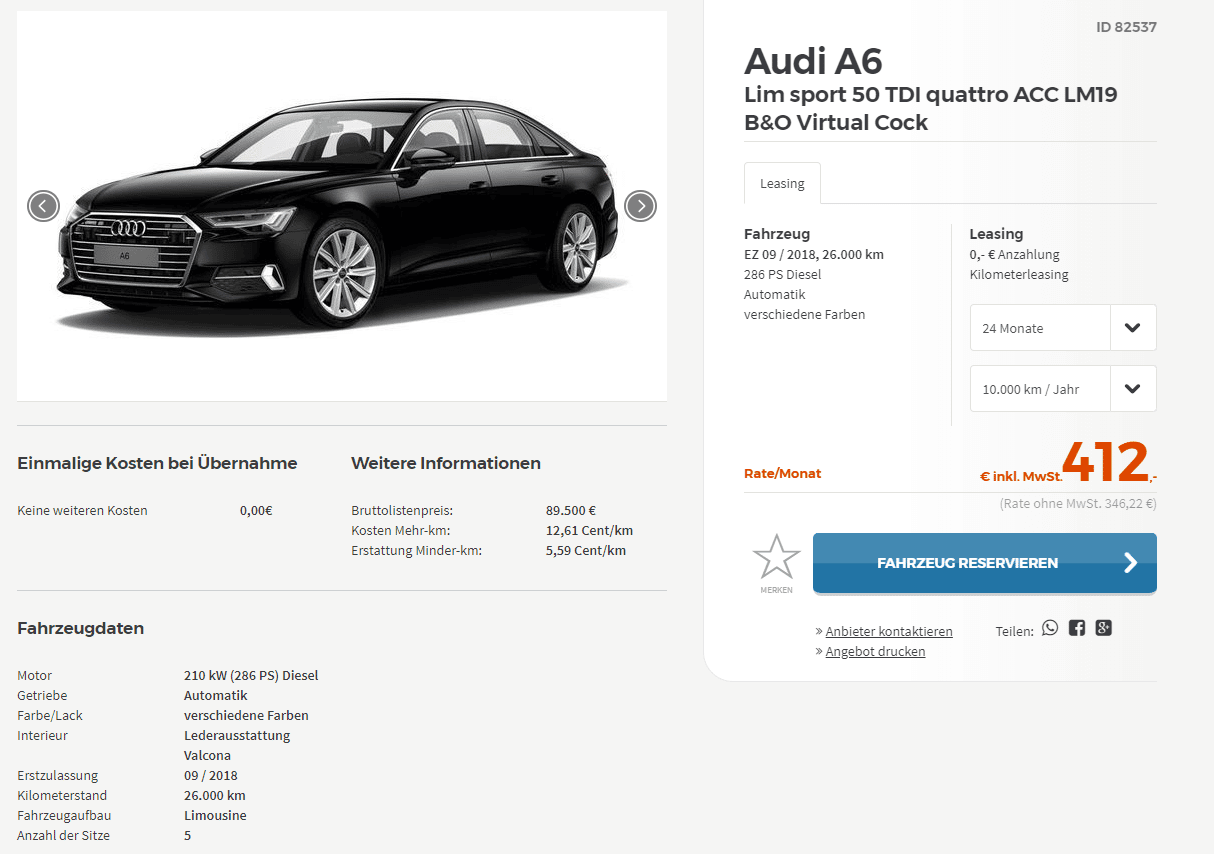This screenshot has width=1214, height=854.
Task: Click the 412 monthly rate price
Action: tap(1105, 462)
